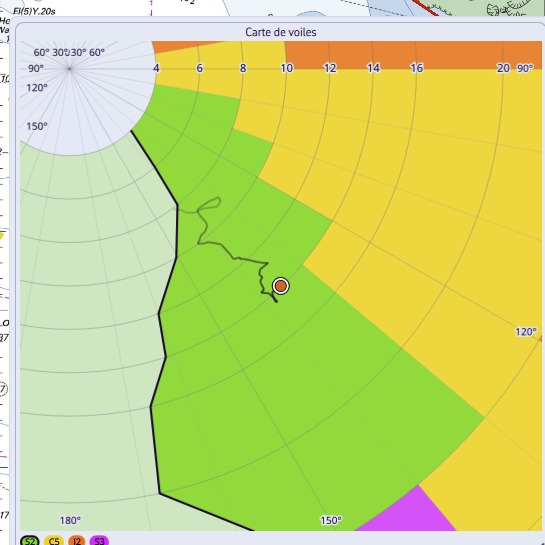Select the yellow C5 sail chip
This screenshot has height=545, width=545.
pos(54,540)
